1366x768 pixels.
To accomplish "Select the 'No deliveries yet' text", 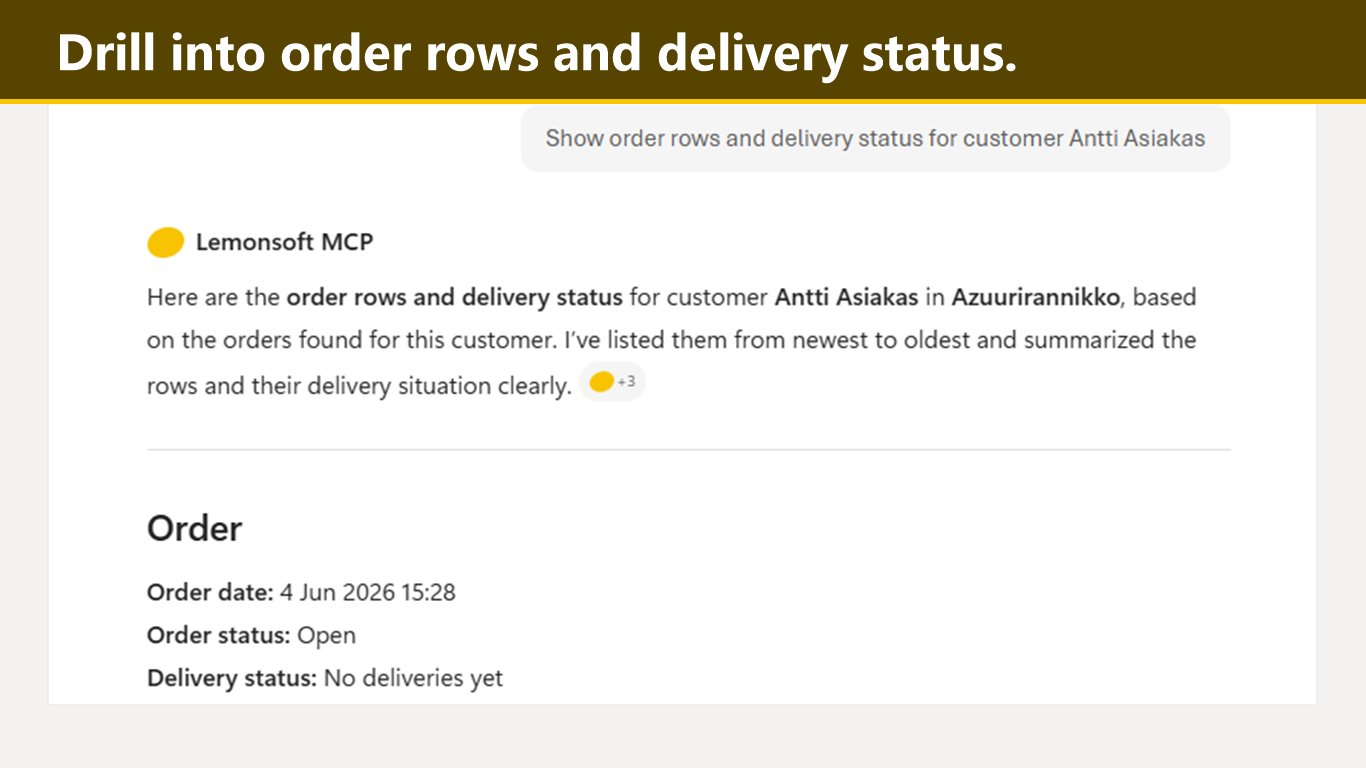I will (x=413, y=678).
